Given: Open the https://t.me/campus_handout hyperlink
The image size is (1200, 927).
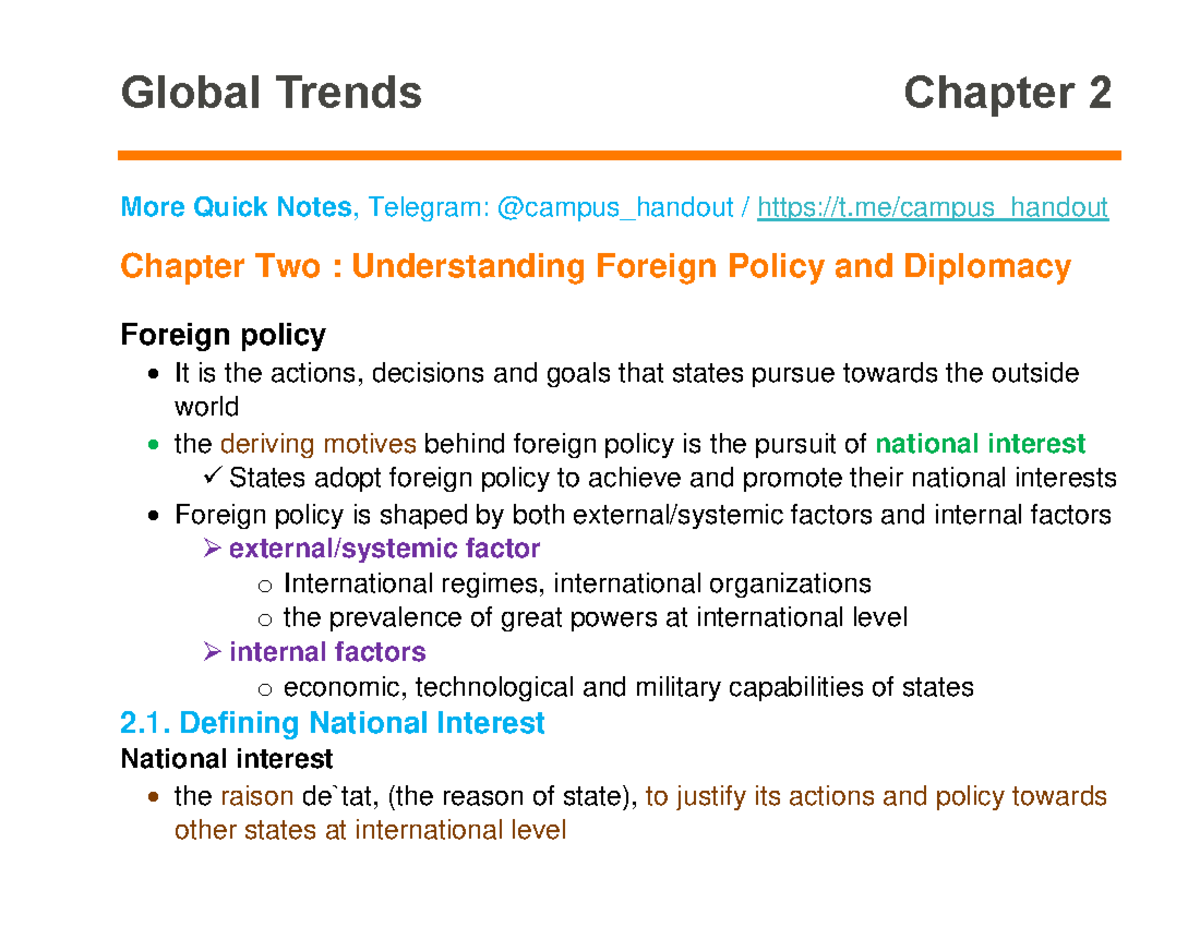Looking at the screenshot, I should tap(934, 207).
